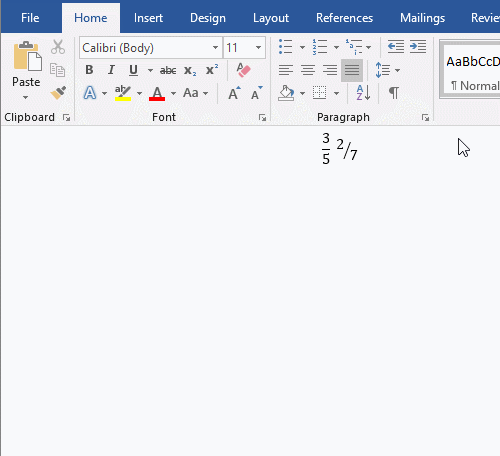Open Clipboard pane dialog launcher
Viewport: 500px width, 456px height.
click(x=66, y=117)
